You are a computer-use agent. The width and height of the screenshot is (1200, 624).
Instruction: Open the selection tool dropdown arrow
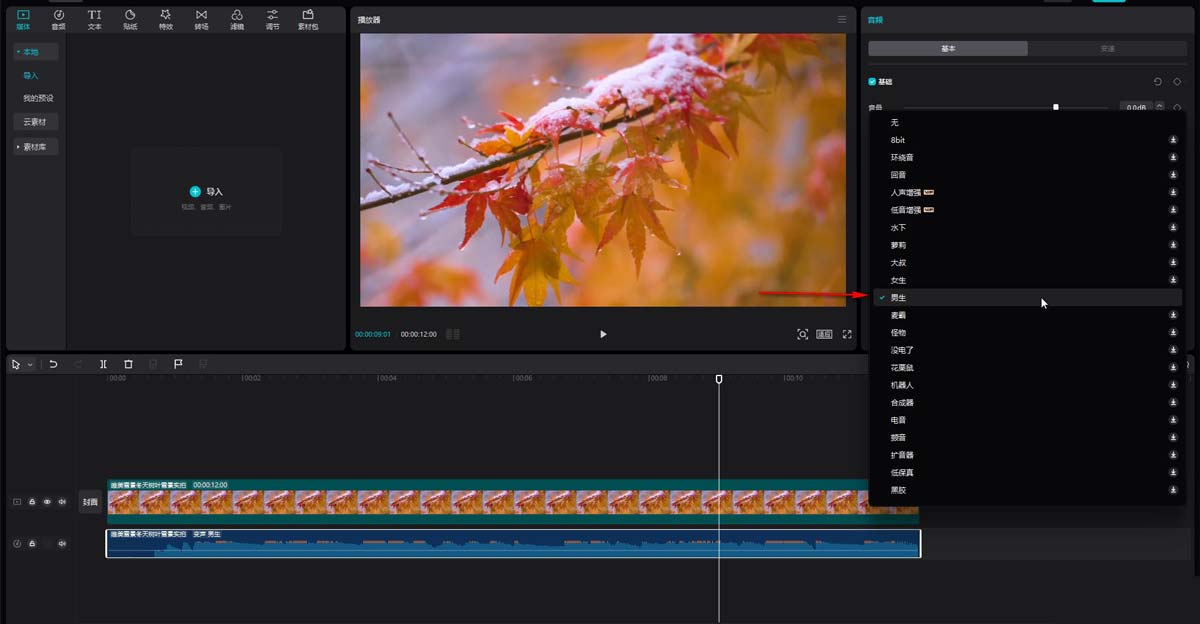[x=30, y=365]
